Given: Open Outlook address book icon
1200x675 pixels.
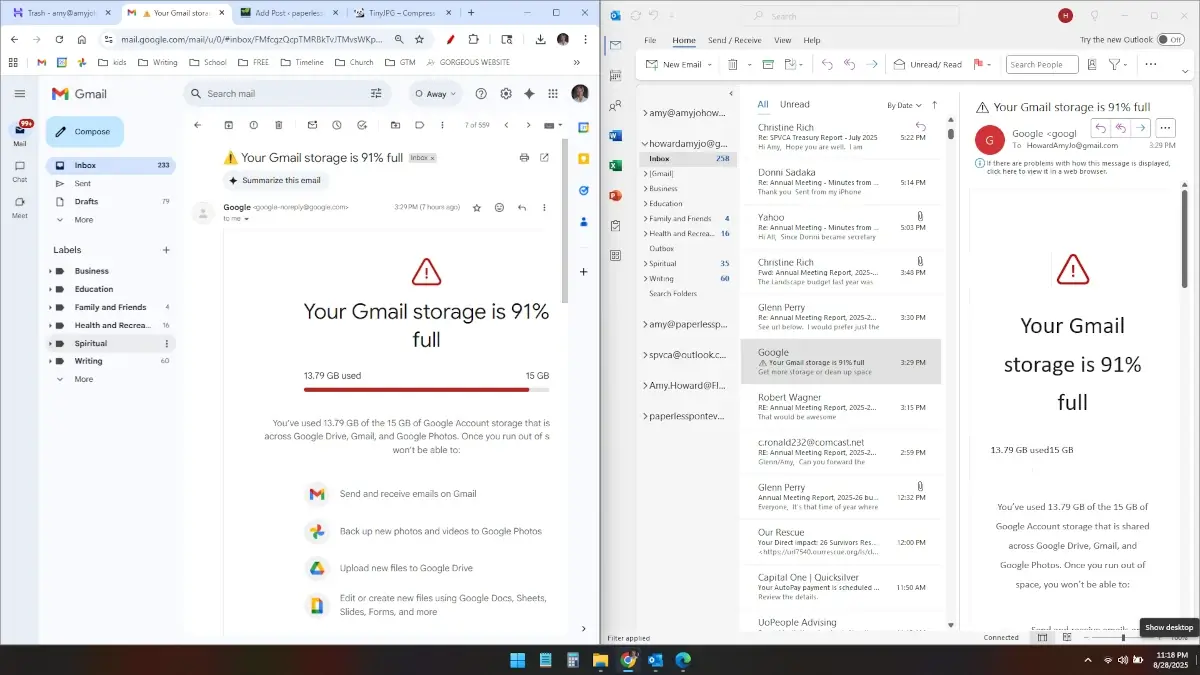Looking at the screenshot, I should pos(1092,65).
